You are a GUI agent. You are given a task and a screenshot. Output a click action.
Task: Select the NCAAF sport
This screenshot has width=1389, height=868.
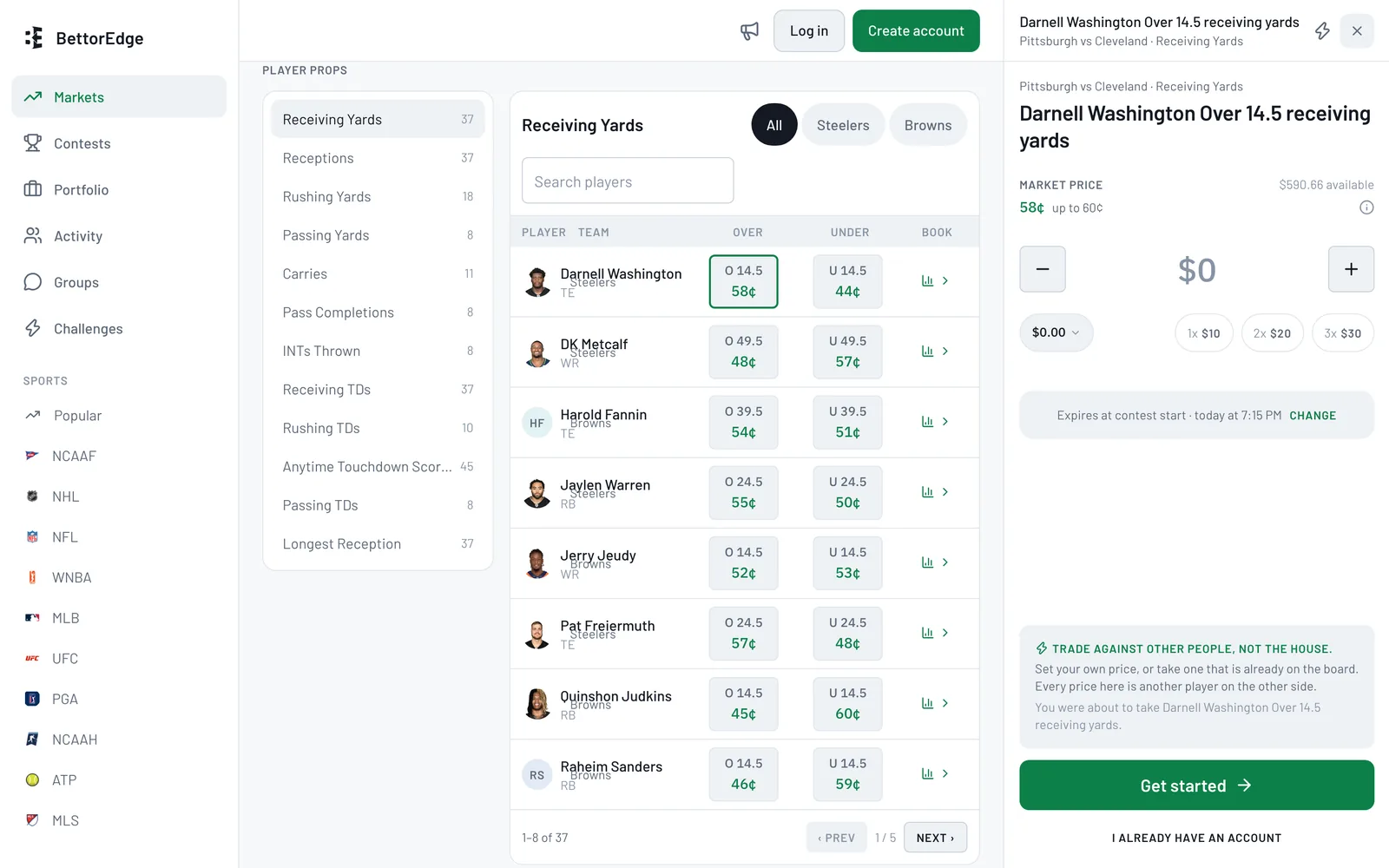click(x=119, y=456)
